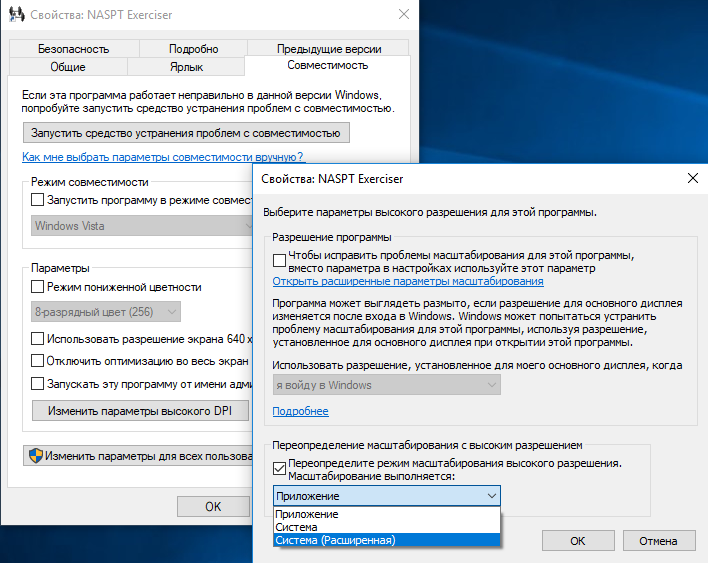Enable compatibility mode checkbox
708x563 pixels.
[37, 200]
